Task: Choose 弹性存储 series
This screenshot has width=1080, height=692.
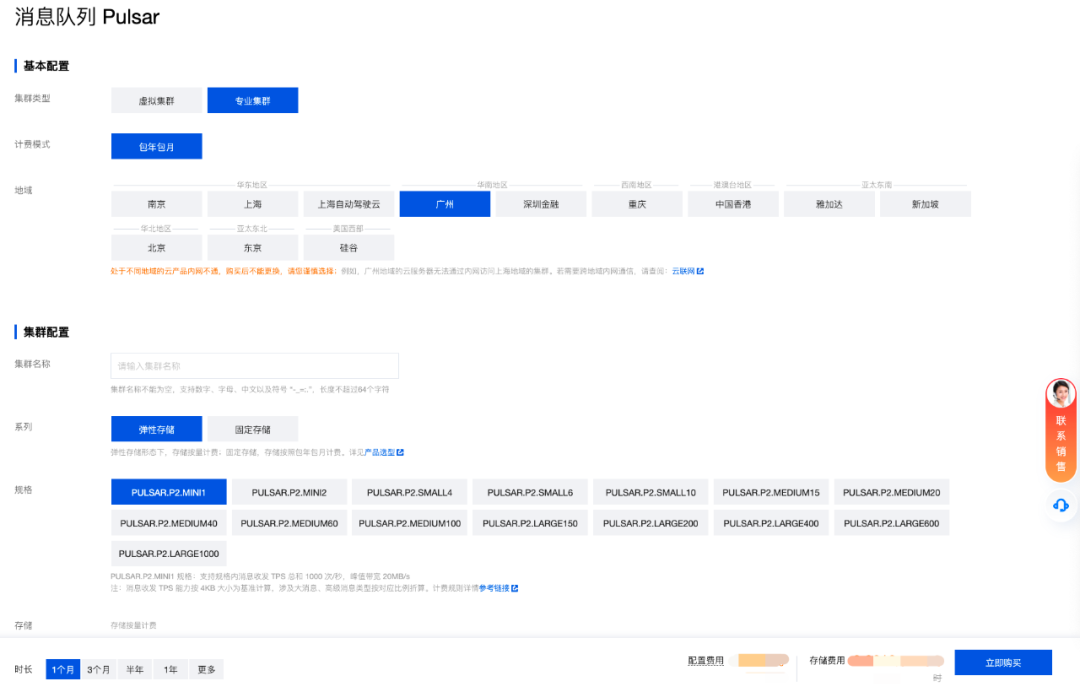Action: tap(156, 430)
